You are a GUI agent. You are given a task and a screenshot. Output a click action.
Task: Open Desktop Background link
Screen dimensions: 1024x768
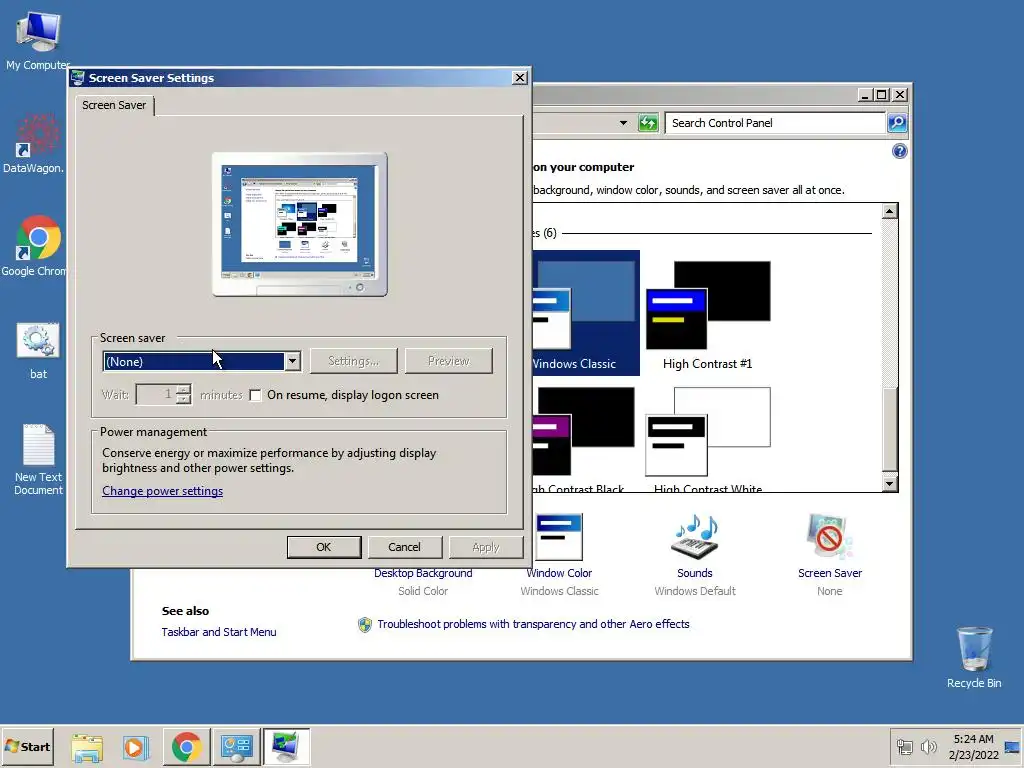tap(423, 573)
